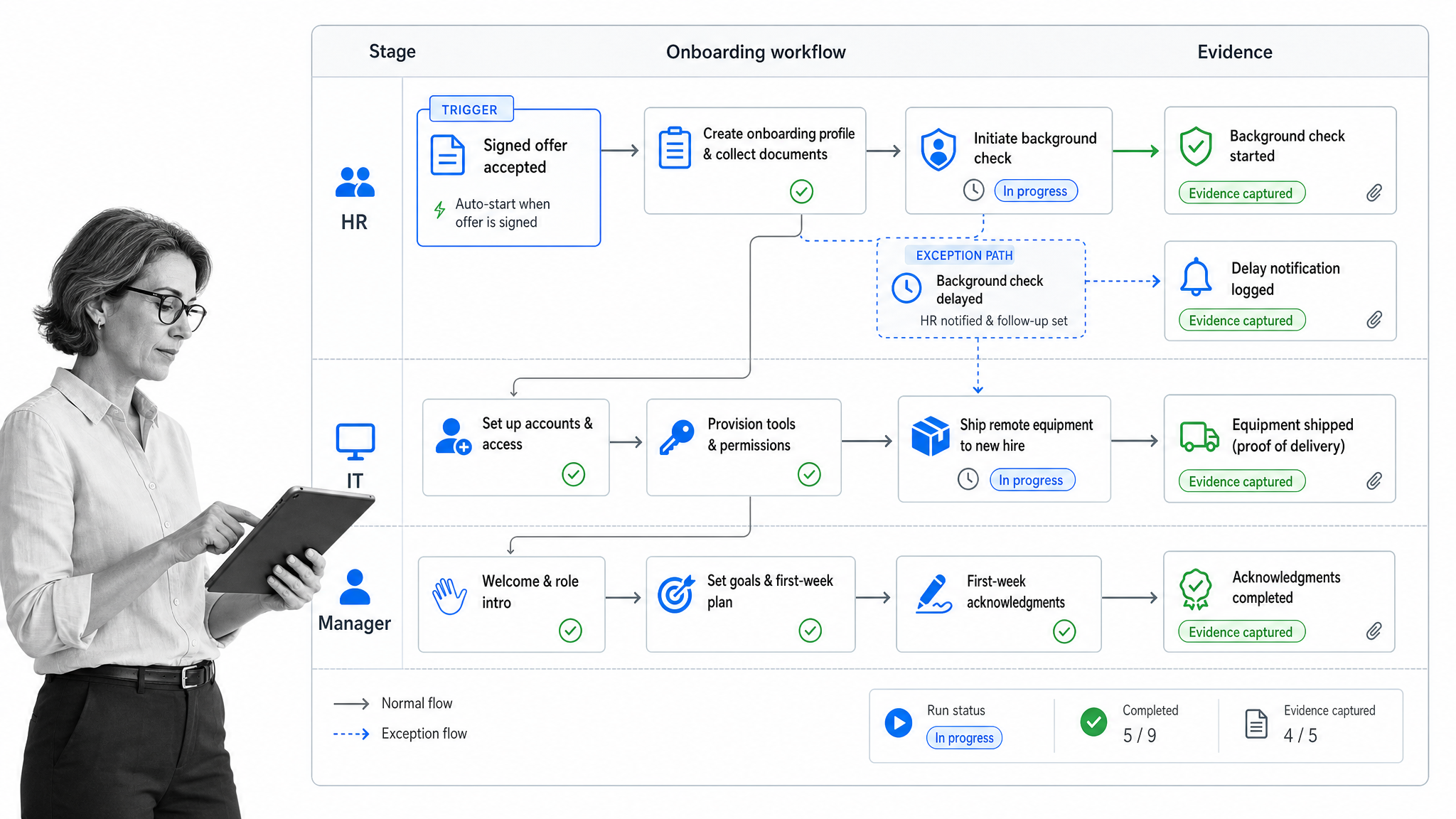Viewport: 1456px width, 819px height.
Task: Click the 4 / 5 evidence count
Action: click(1300, 735)
